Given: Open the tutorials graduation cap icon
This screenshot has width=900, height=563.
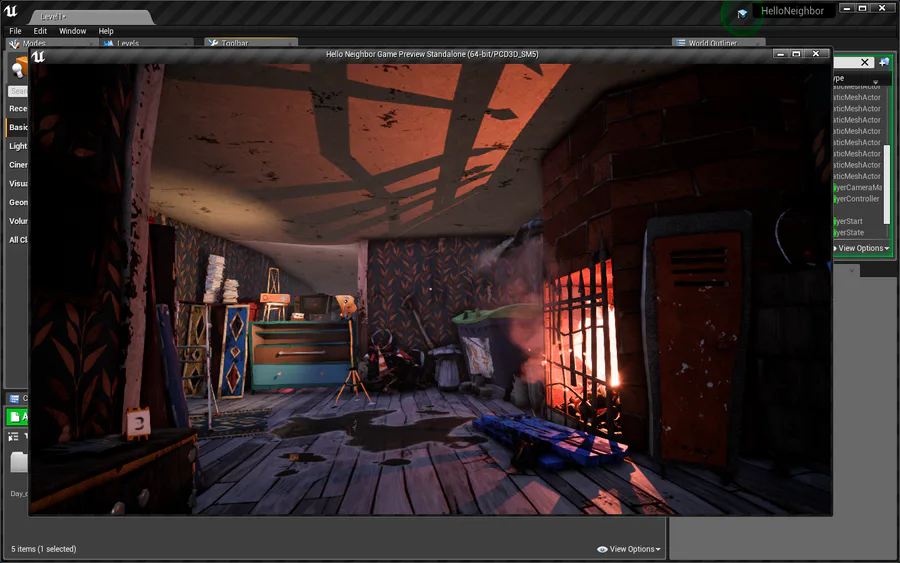Looking at the screenshot, I should (x=742, y=14).
